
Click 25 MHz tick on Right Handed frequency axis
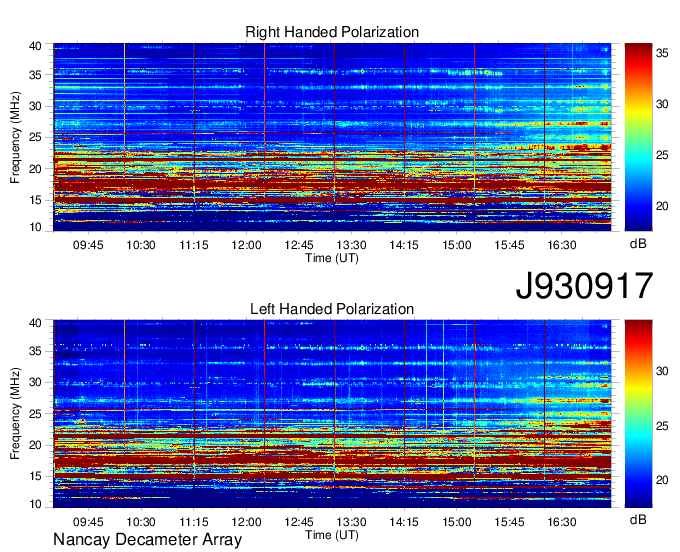pyautogui.click(x=35, y=137)
